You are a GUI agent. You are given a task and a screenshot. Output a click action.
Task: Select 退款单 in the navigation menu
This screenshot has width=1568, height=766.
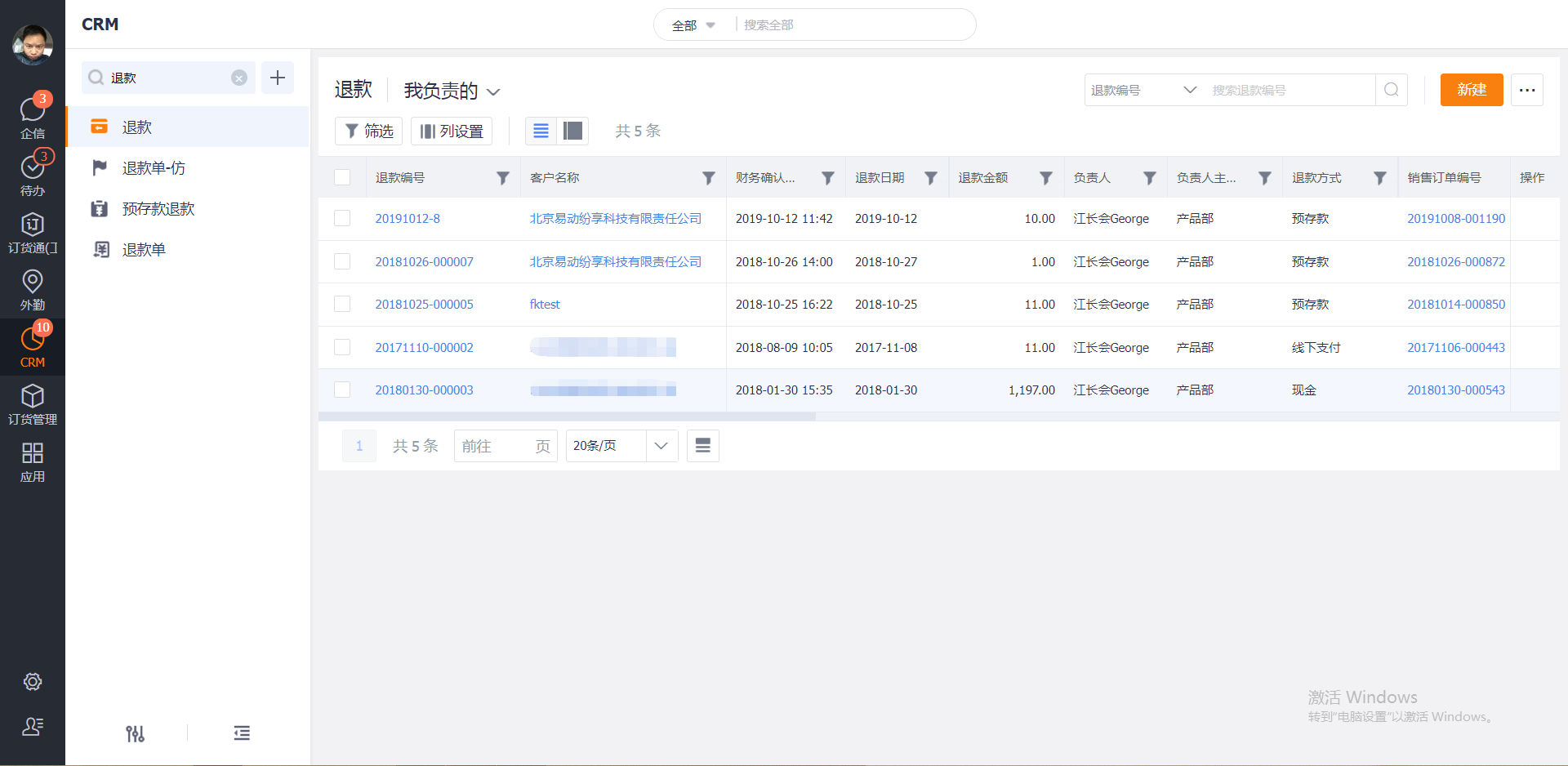(x=188, y=249)
